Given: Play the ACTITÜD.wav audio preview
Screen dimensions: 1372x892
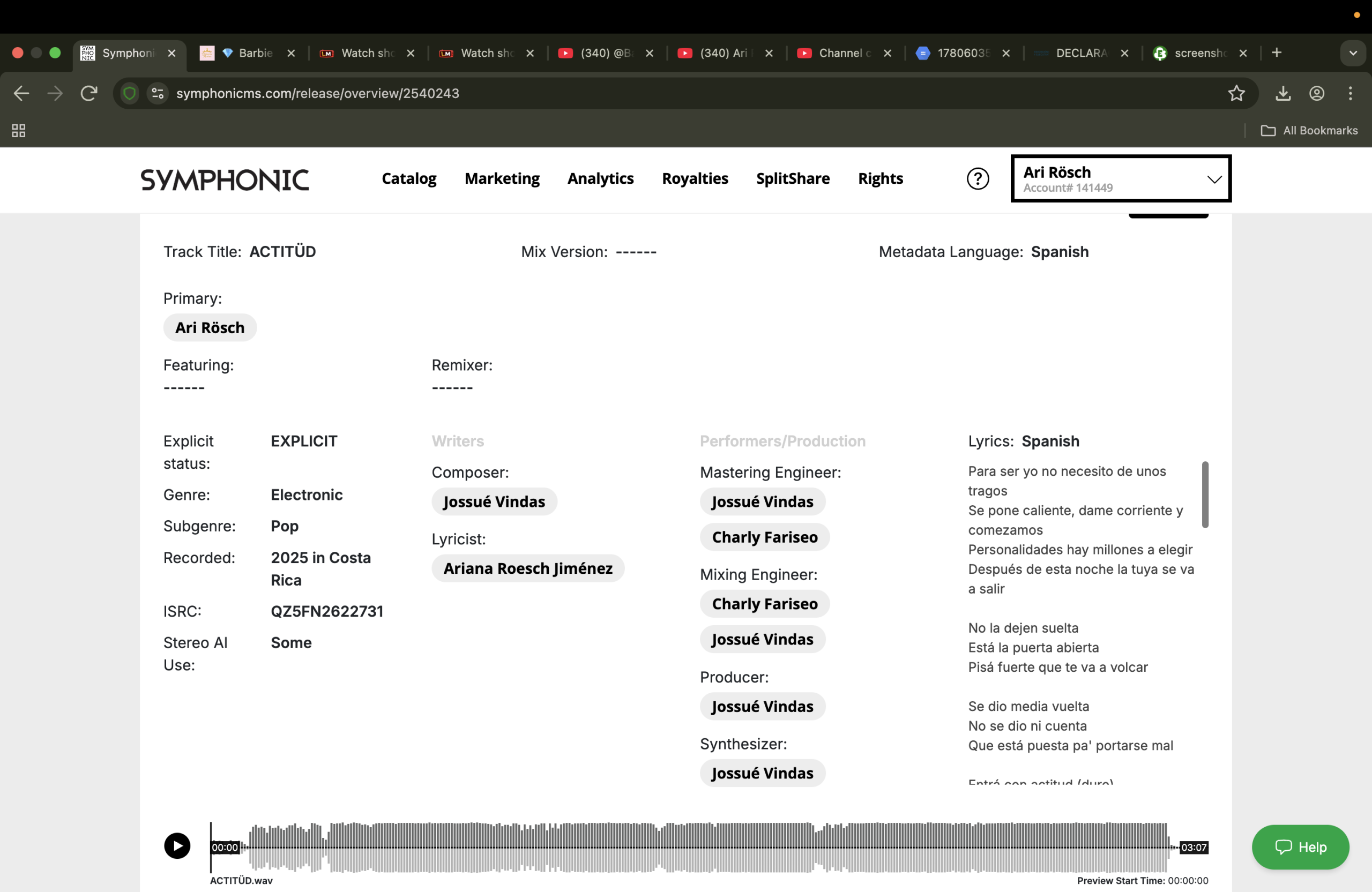Looking at the screenshot, I should click(x=177, y=846).
